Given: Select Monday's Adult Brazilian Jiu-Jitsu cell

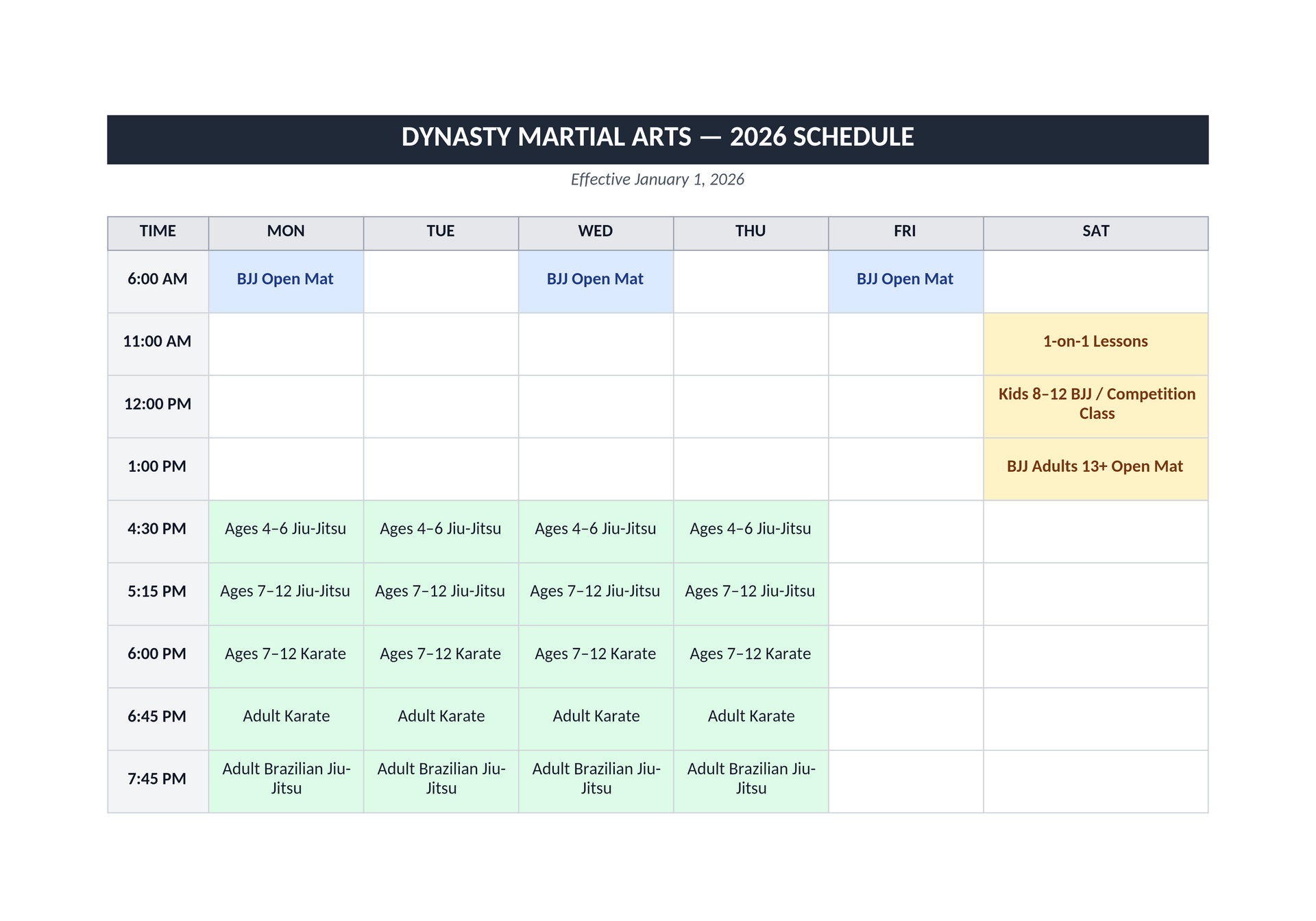Looking at the screenshot, I should click(x=286, y=781).
